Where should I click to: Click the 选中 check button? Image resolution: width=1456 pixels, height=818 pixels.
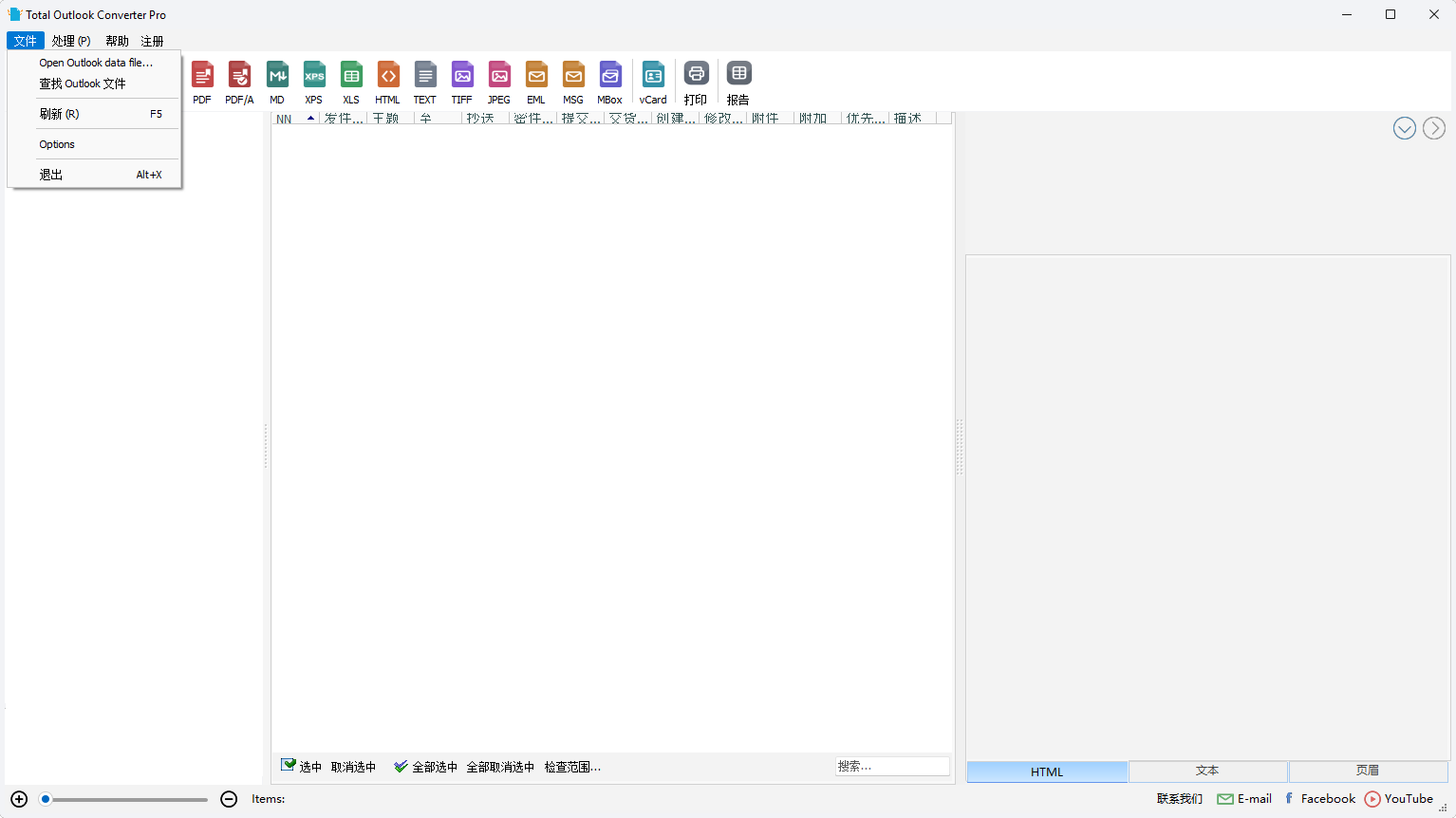click(302, 767)
